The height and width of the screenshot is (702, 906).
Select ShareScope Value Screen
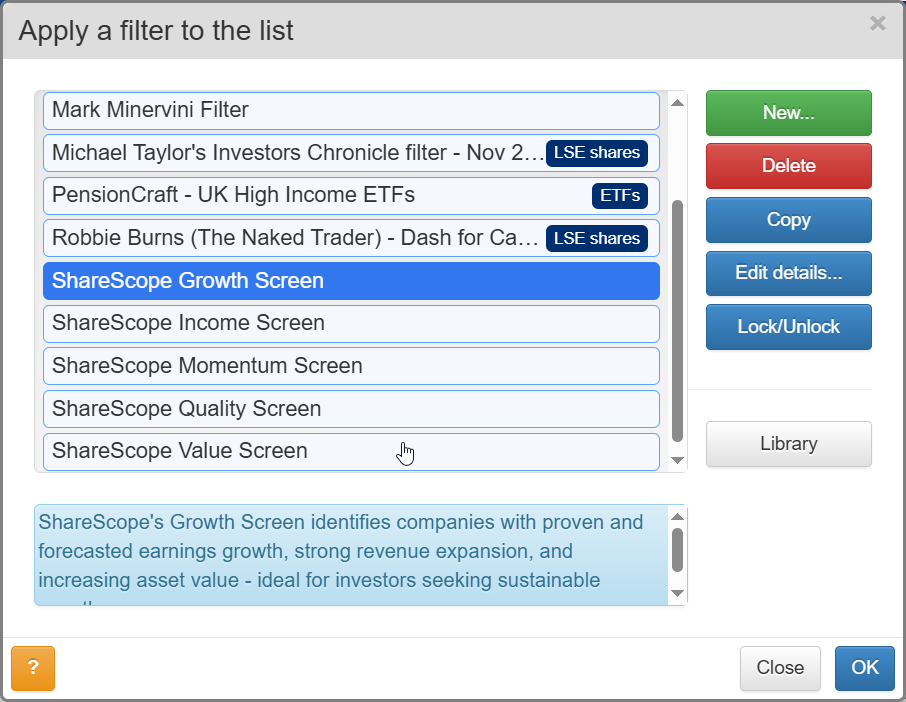(x=351, y=452)
